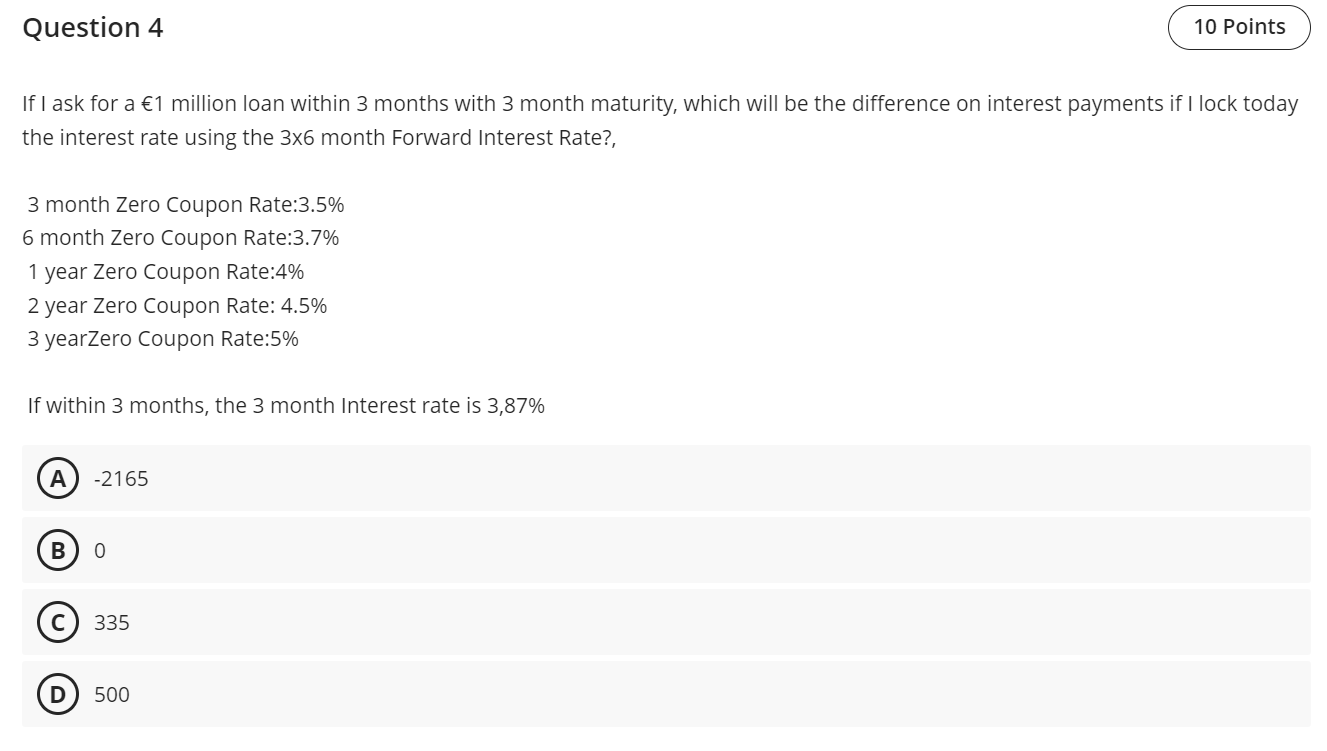Select the circled B answer option
1327x751 pixels.
[58, 551]
